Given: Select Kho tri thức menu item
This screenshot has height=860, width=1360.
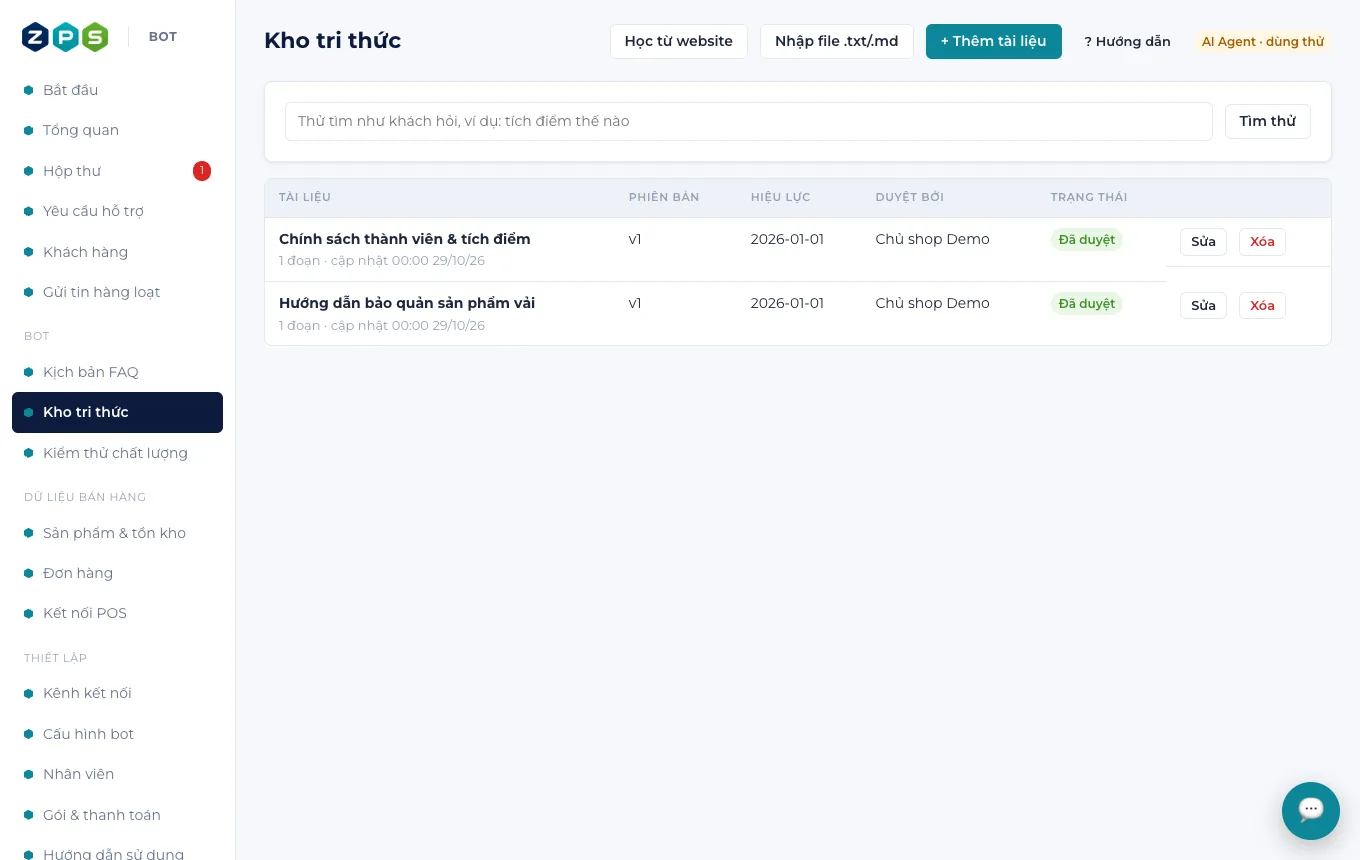Looking at the screenshot, I should click(117, 412).
